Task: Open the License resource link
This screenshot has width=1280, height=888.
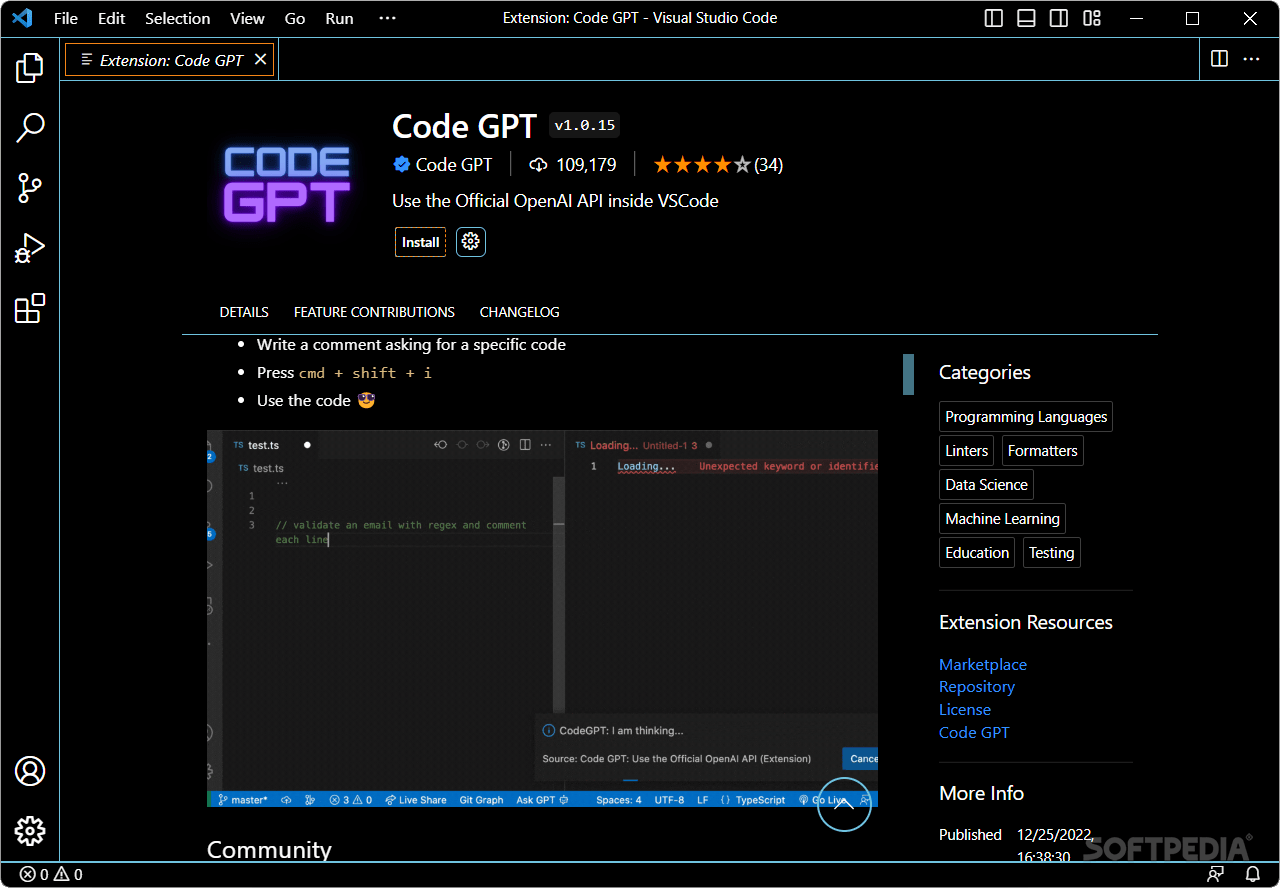Action: tap(965, 710)
